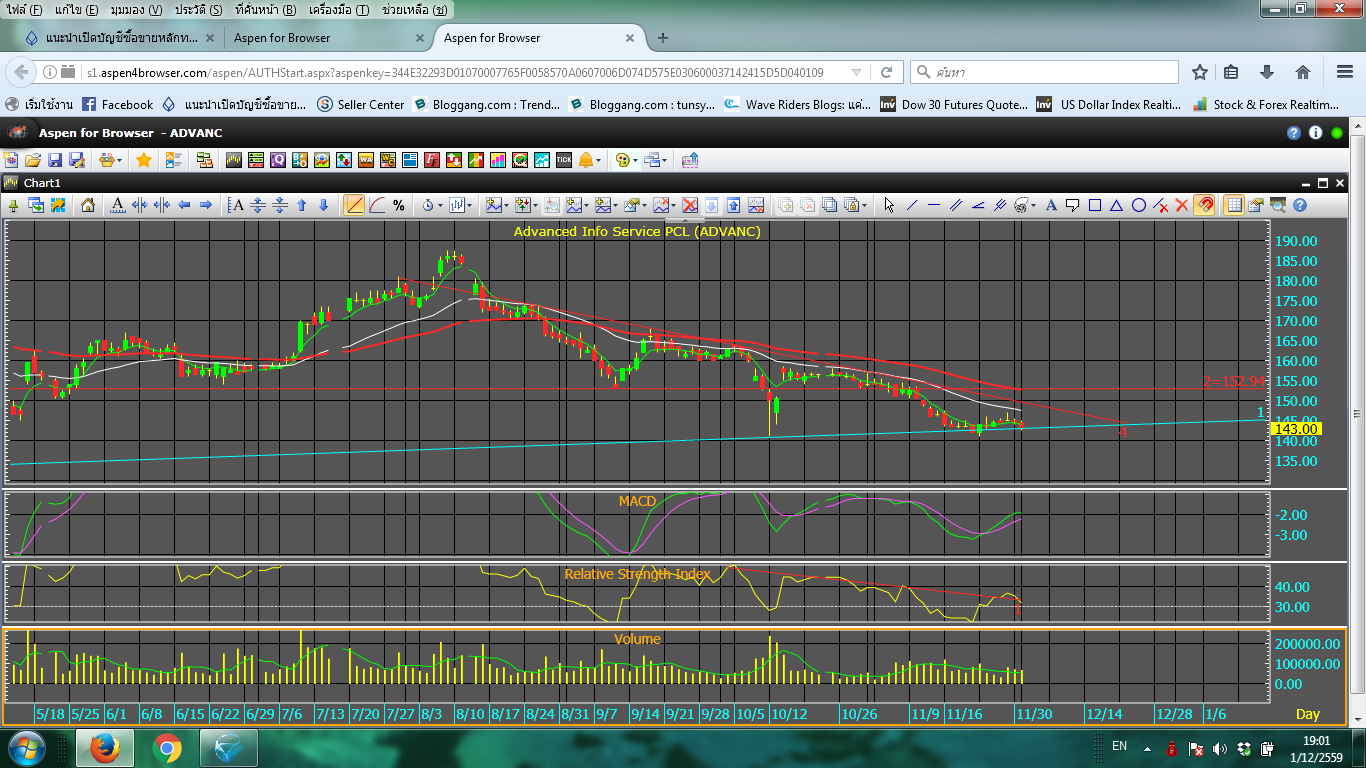
Task: Open the workspace basket dropdown
Action: 119,160
